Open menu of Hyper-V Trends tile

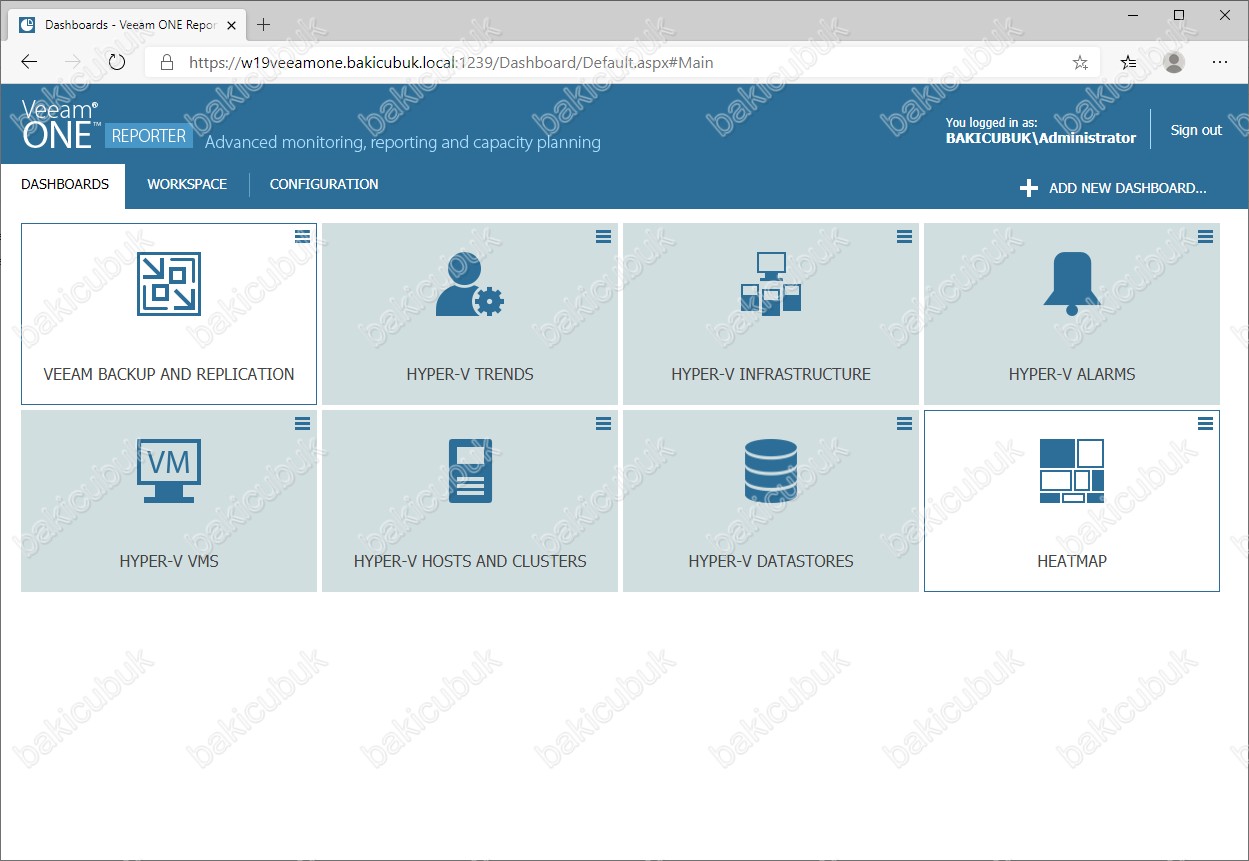coord(603,236)
